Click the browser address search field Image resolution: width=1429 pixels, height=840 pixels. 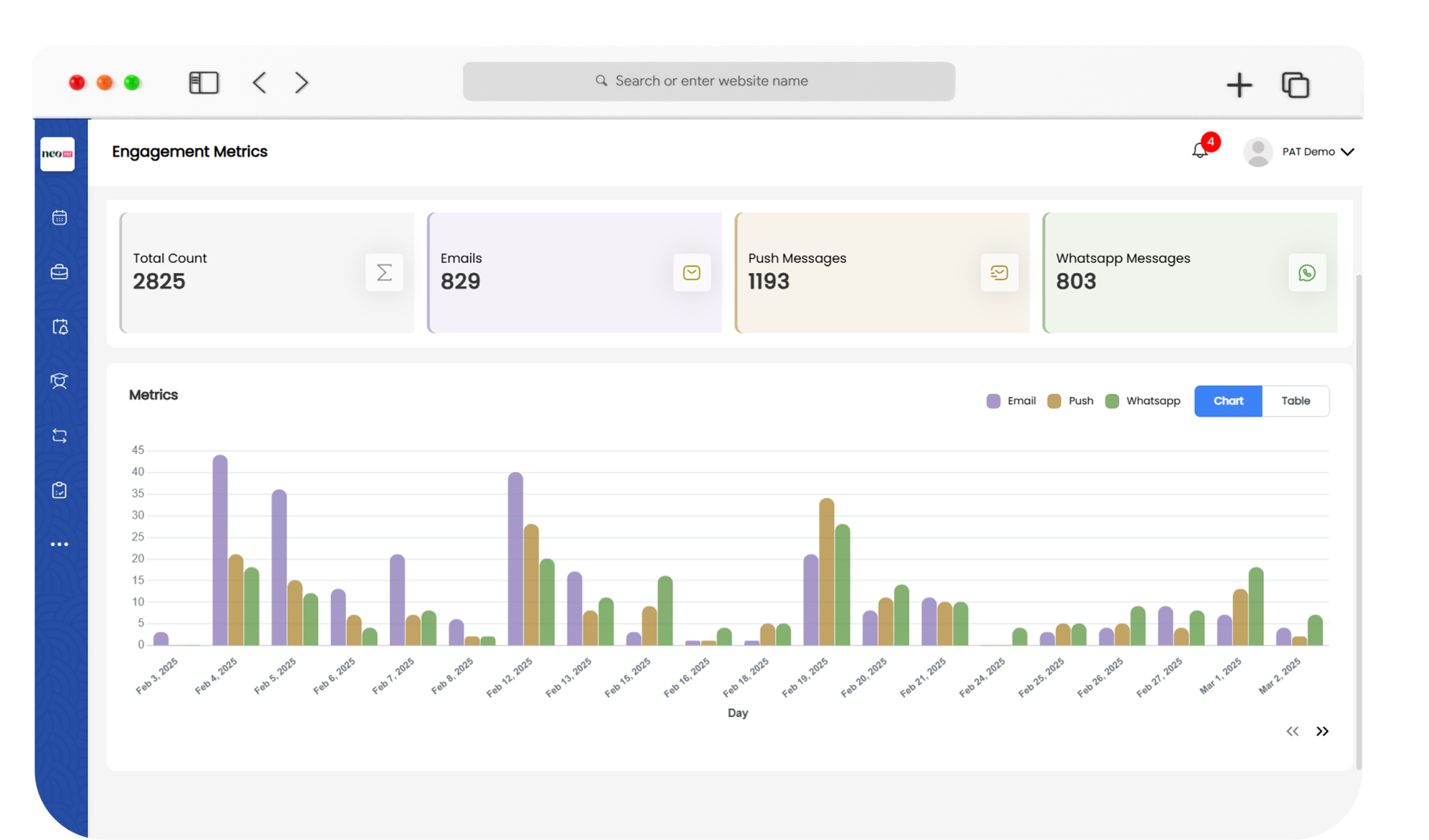coord(709,81)
